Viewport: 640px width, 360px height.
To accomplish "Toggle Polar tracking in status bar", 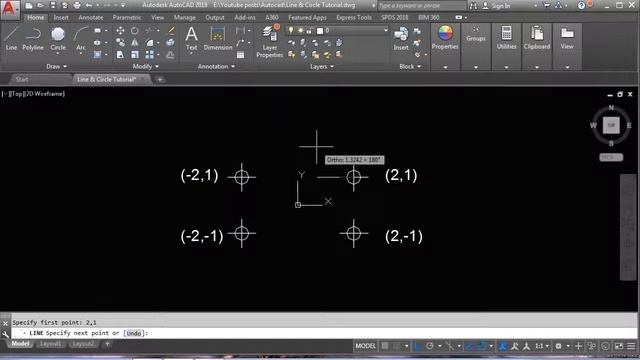I will click(430, 346).
